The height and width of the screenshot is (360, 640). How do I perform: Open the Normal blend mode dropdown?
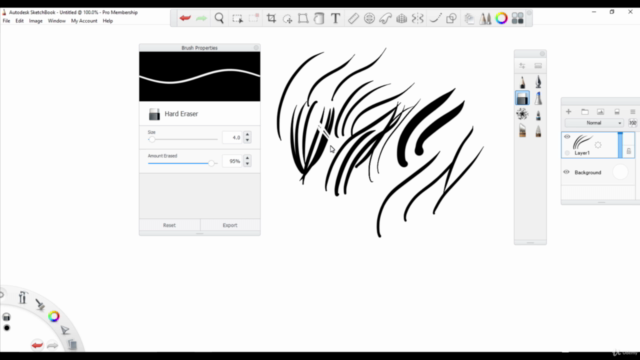pos(594,123)
